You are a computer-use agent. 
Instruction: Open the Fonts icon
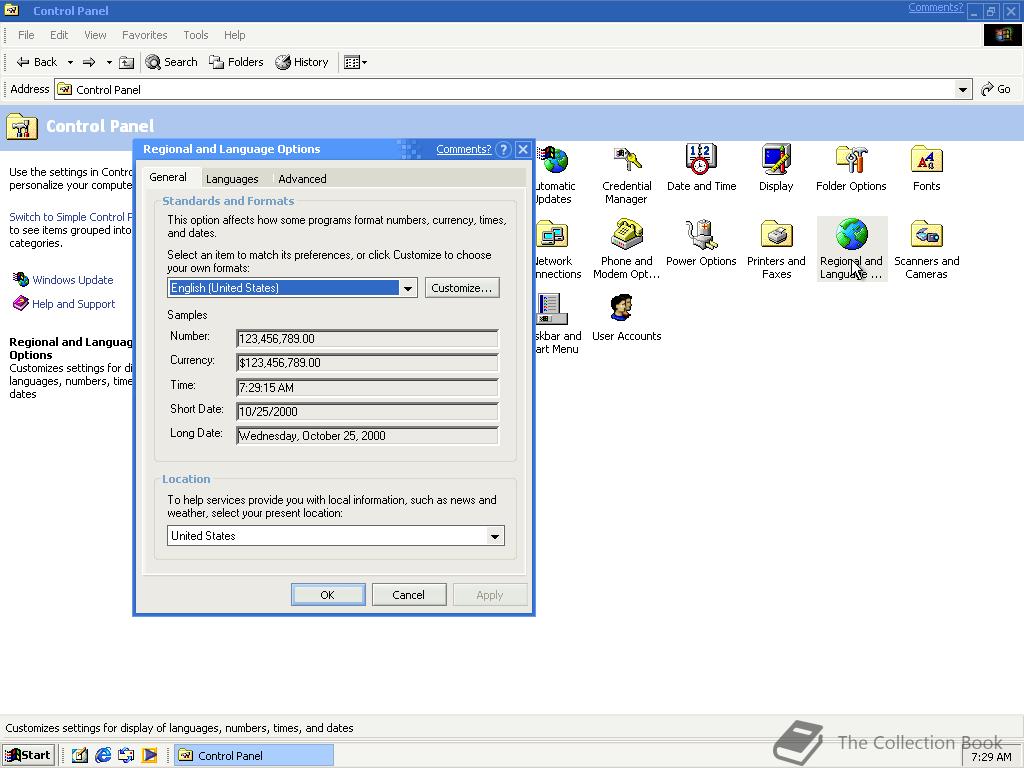(926, 168)
